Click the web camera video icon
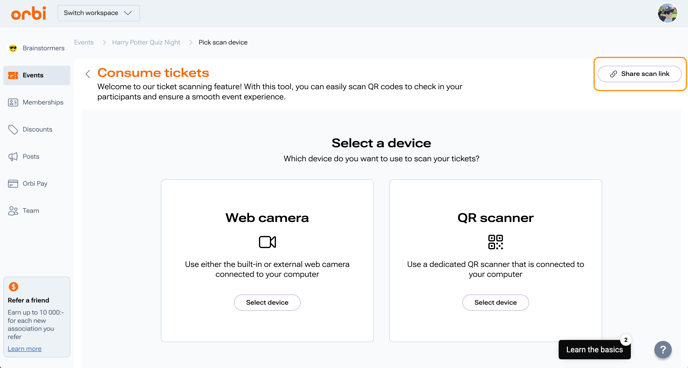The height and width of the screenshot is (368, 688). [267, 242]
